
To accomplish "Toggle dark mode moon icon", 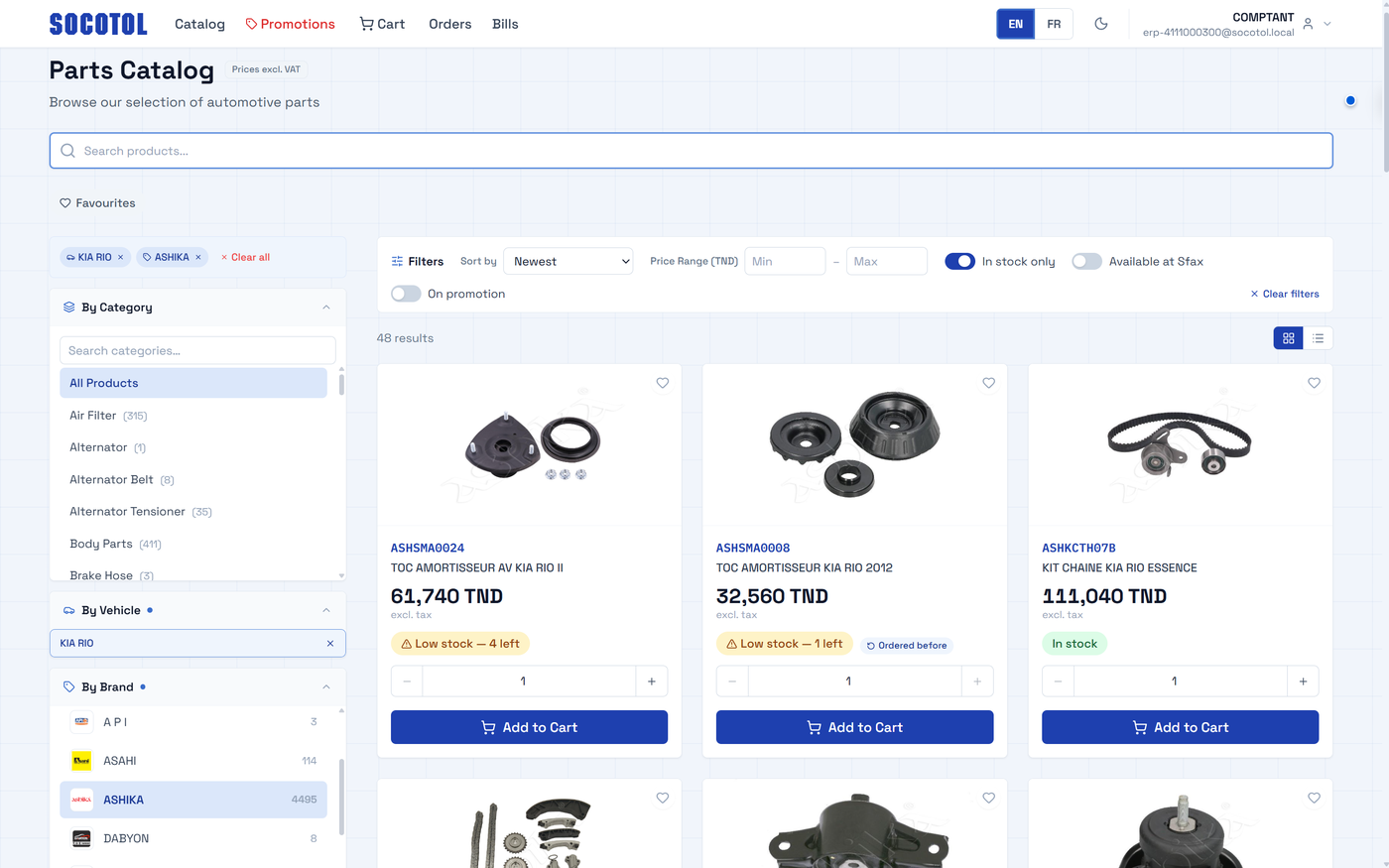I will pos(1101,24).
